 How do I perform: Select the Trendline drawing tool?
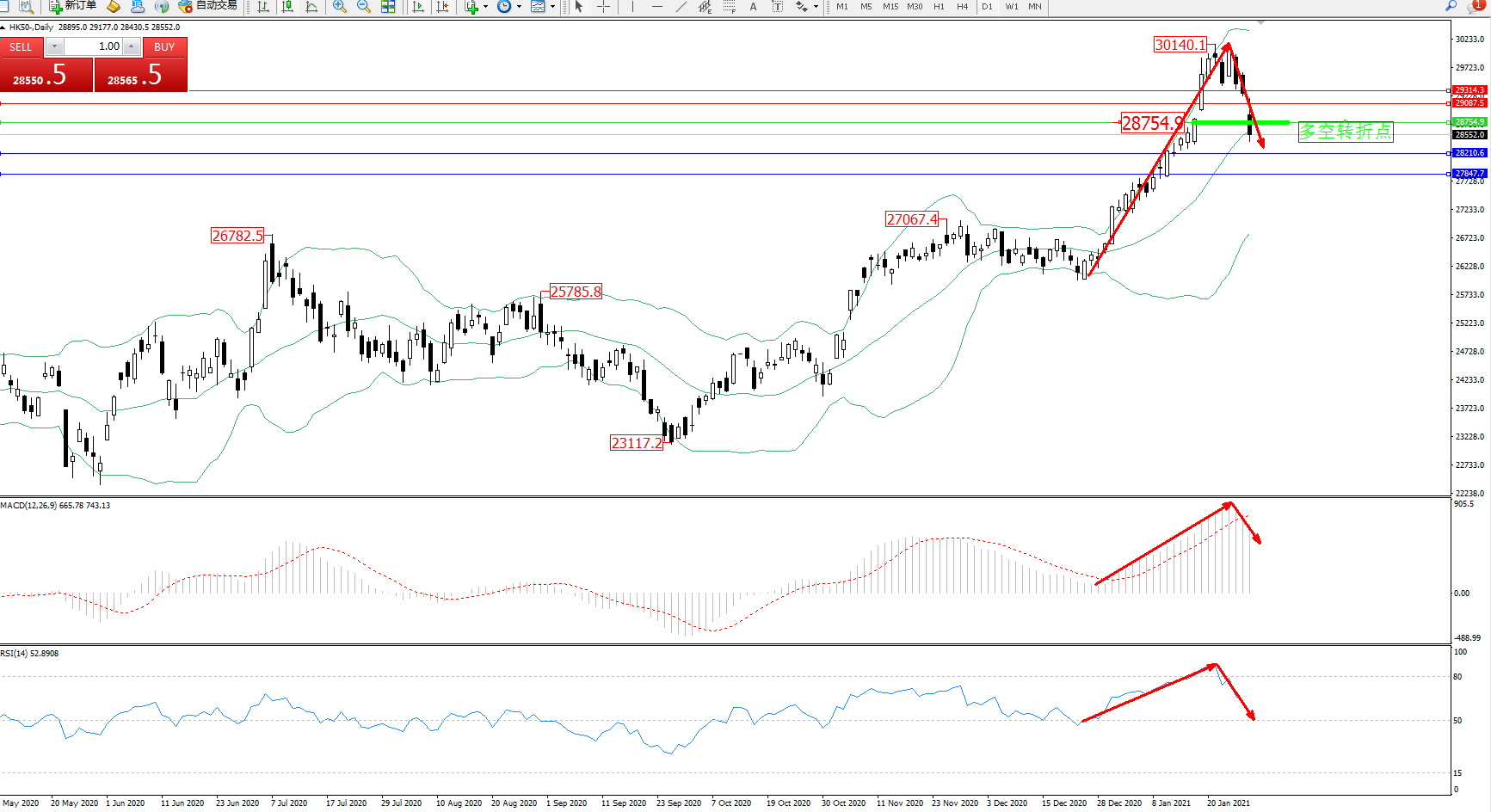681,6
